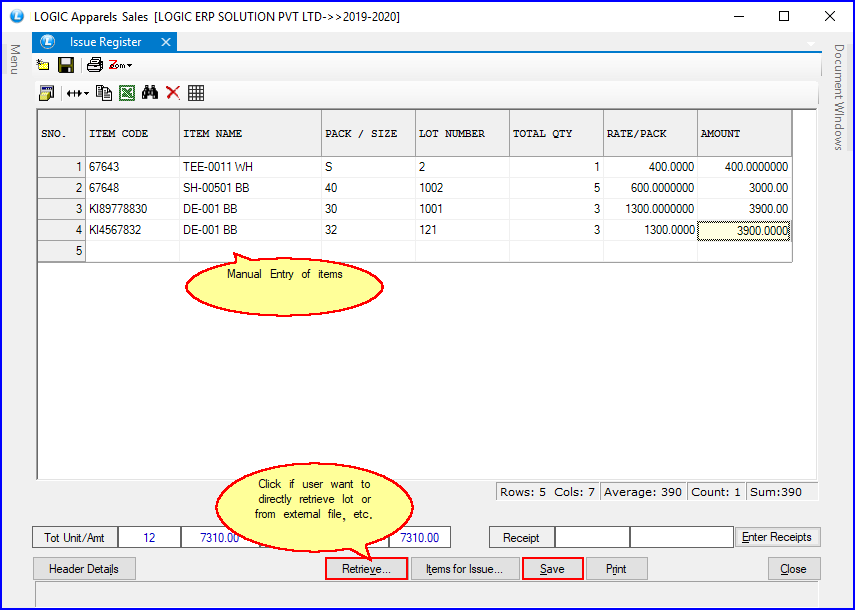Click the wider receipt field beside Enter Receipts

point(682,538)
